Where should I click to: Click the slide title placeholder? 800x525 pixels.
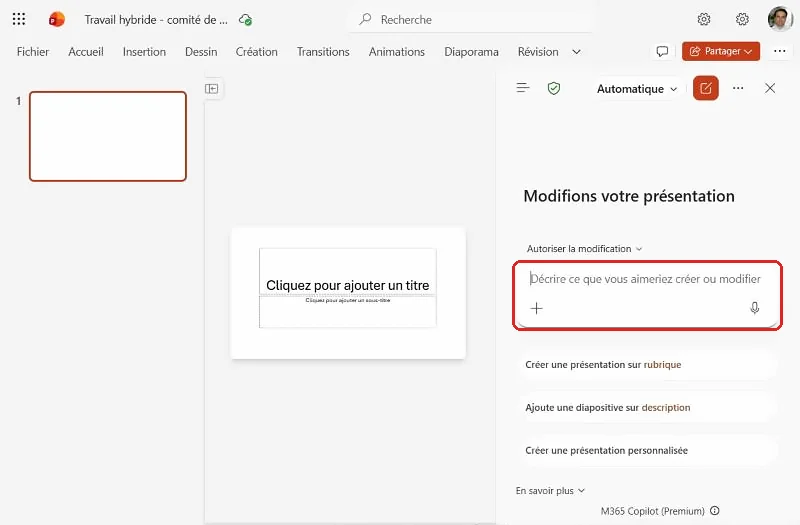(347, 271)
